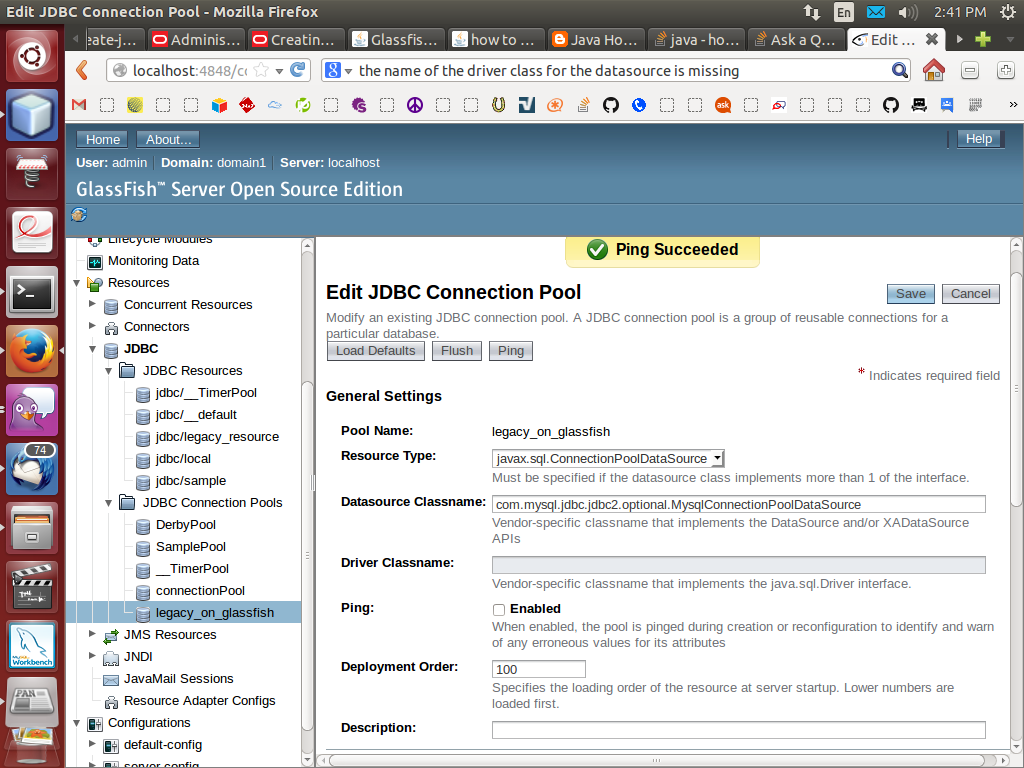Click the search magnifier icon
The image size is (1024, 768).
coord(899,70)
